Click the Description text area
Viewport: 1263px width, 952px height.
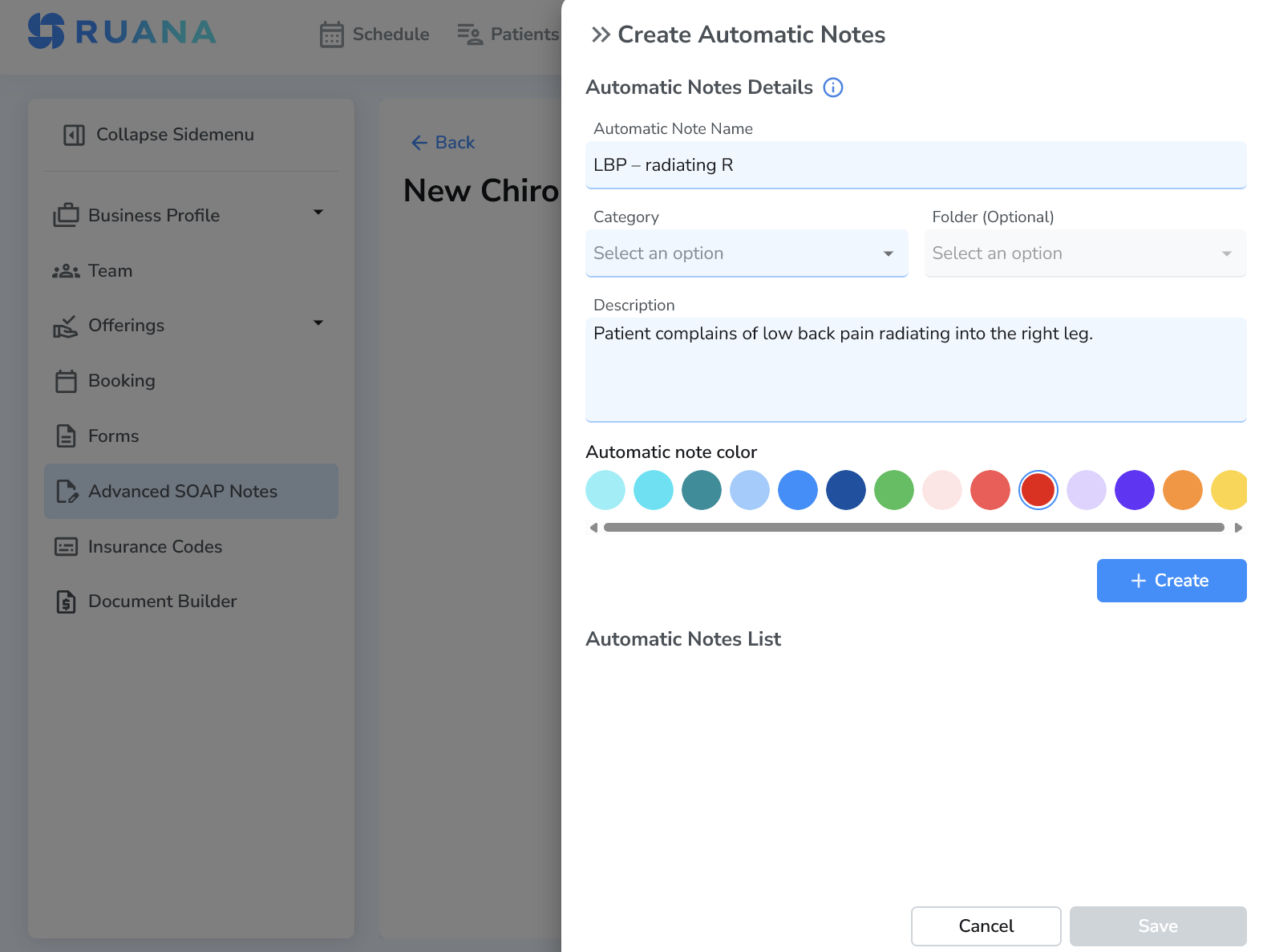click(916, 370)
